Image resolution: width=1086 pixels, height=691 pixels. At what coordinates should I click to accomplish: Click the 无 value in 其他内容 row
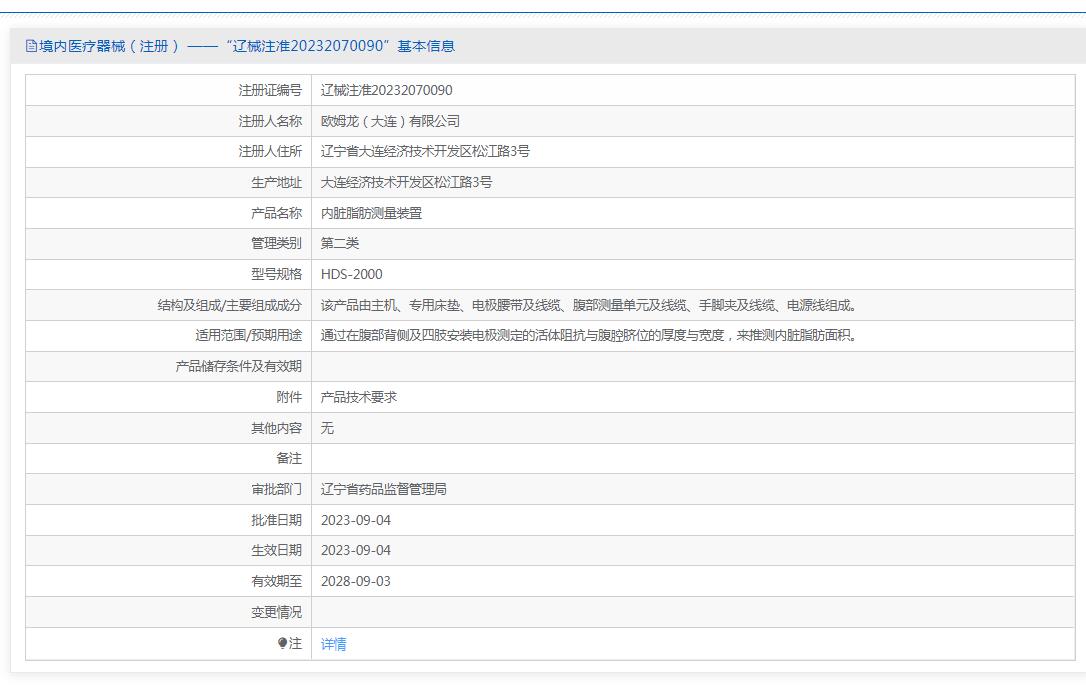click(327, 428)
